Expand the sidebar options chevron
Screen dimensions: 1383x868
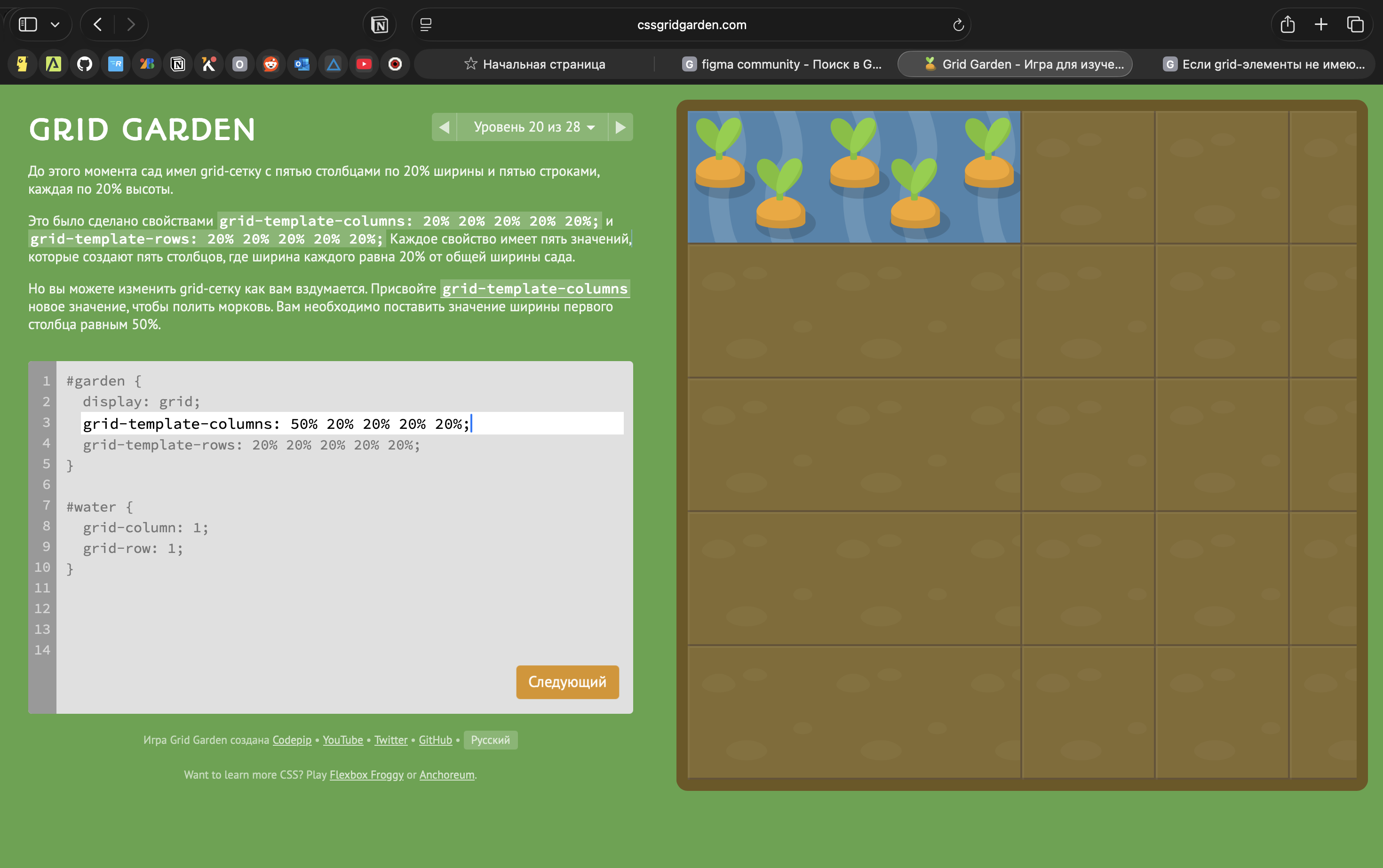(x=55, y=24)
